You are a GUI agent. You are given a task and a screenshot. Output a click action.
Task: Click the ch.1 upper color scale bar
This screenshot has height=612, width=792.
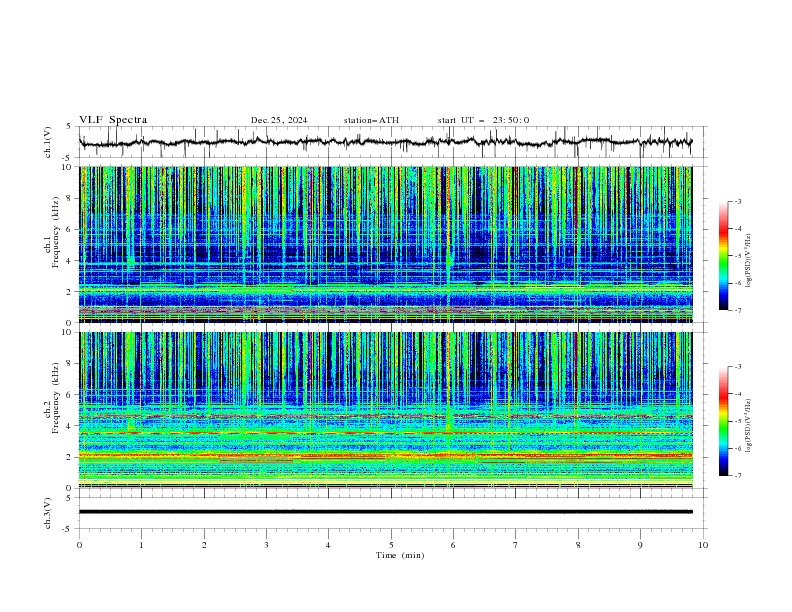[723, 255]
